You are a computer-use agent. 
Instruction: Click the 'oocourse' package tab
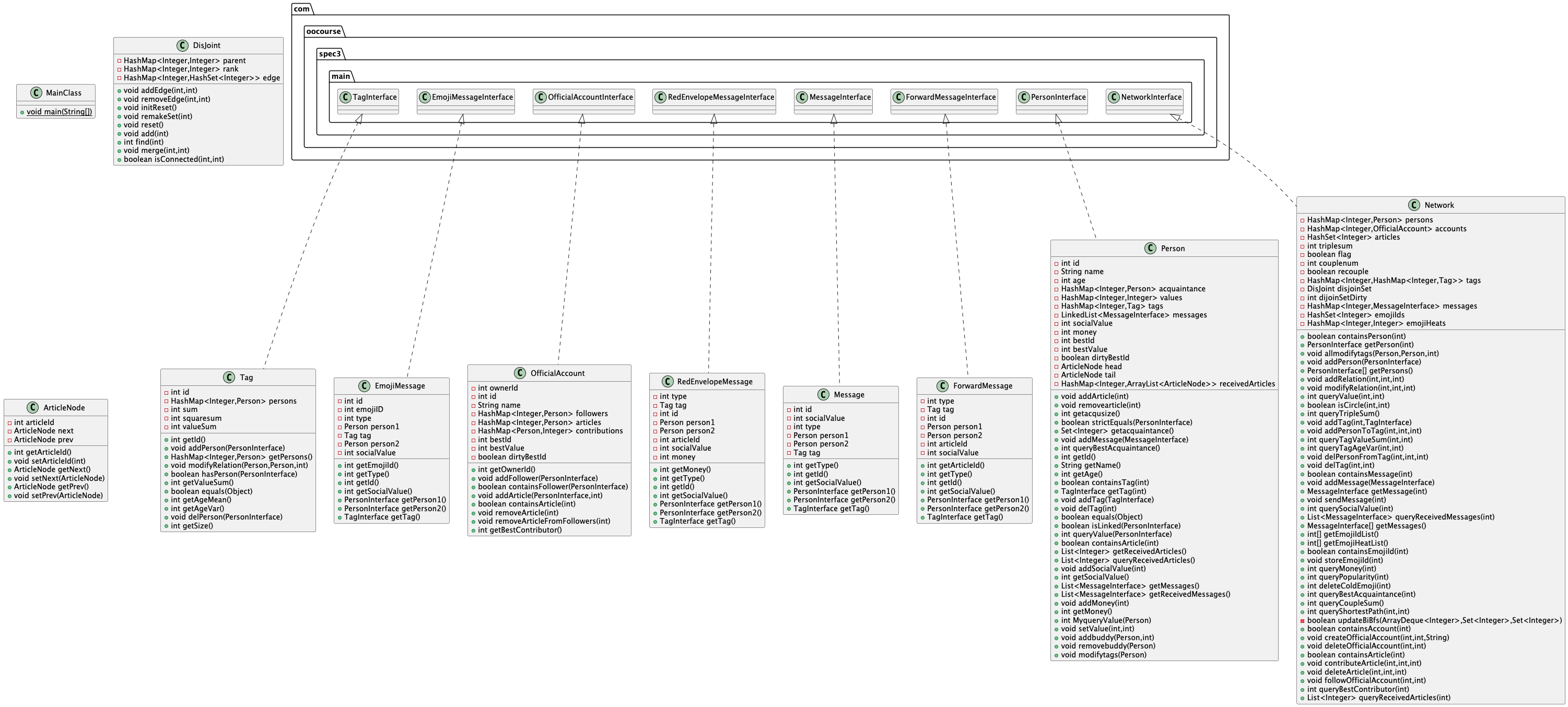[x=324, y=32]
